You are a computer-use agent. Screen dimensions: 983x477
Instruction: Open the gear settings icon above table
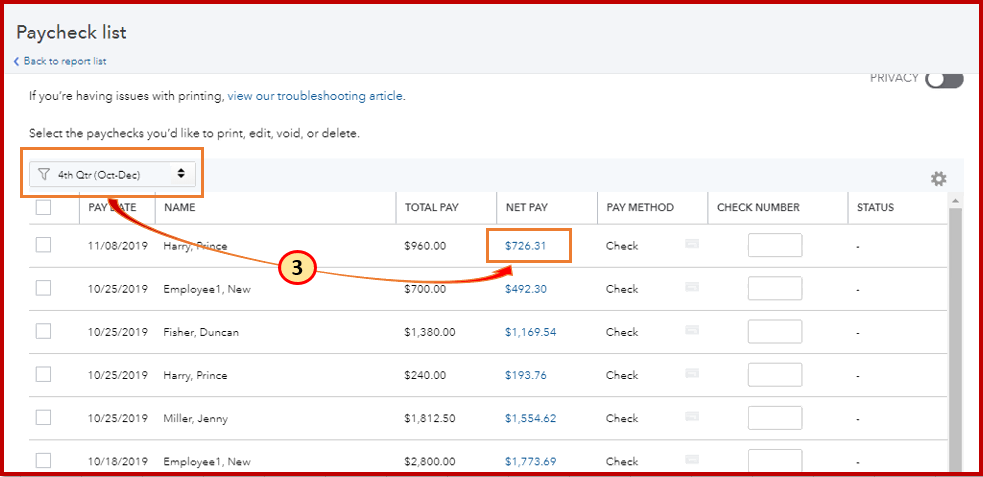tap(938, 179)
